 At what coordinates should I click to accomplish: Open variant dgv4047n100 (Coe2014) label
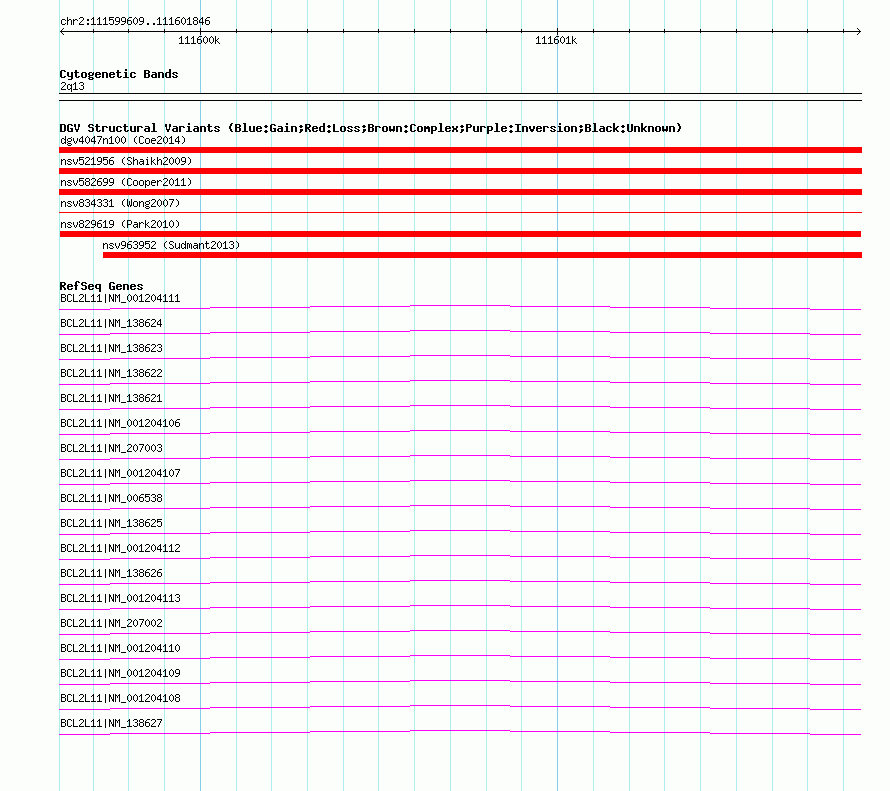coord(123,140)
